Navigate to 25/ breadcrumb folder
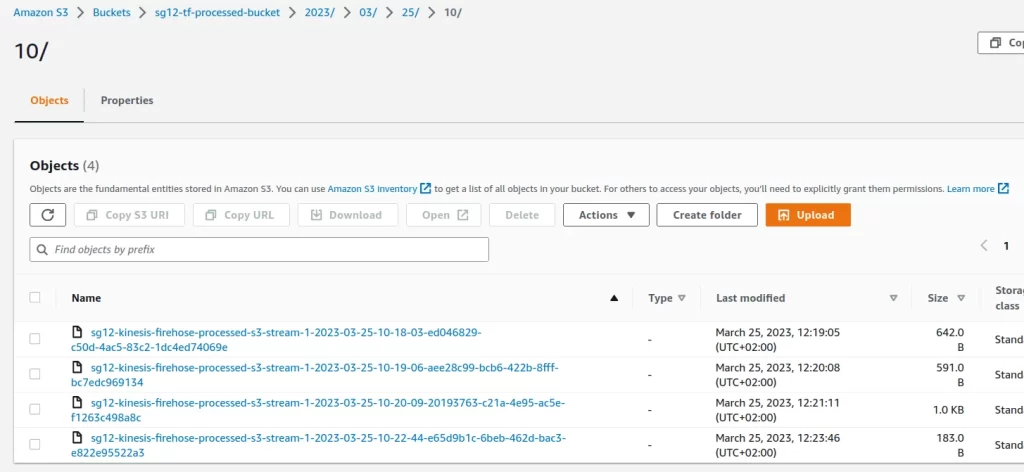 coord(410,12)
